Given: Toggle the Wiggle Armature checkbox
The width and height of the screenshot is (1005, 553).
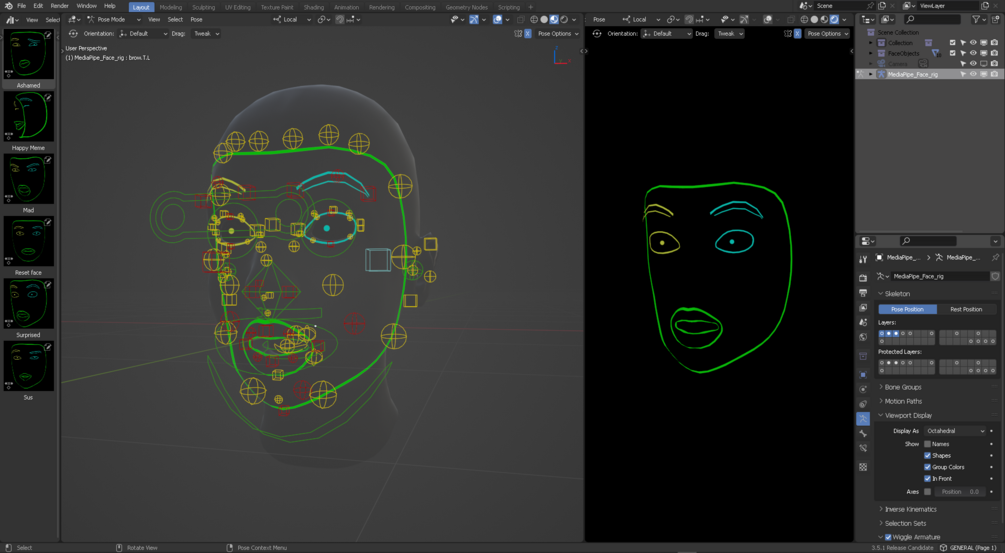Looking at the screenshot, I should (888, 537).
